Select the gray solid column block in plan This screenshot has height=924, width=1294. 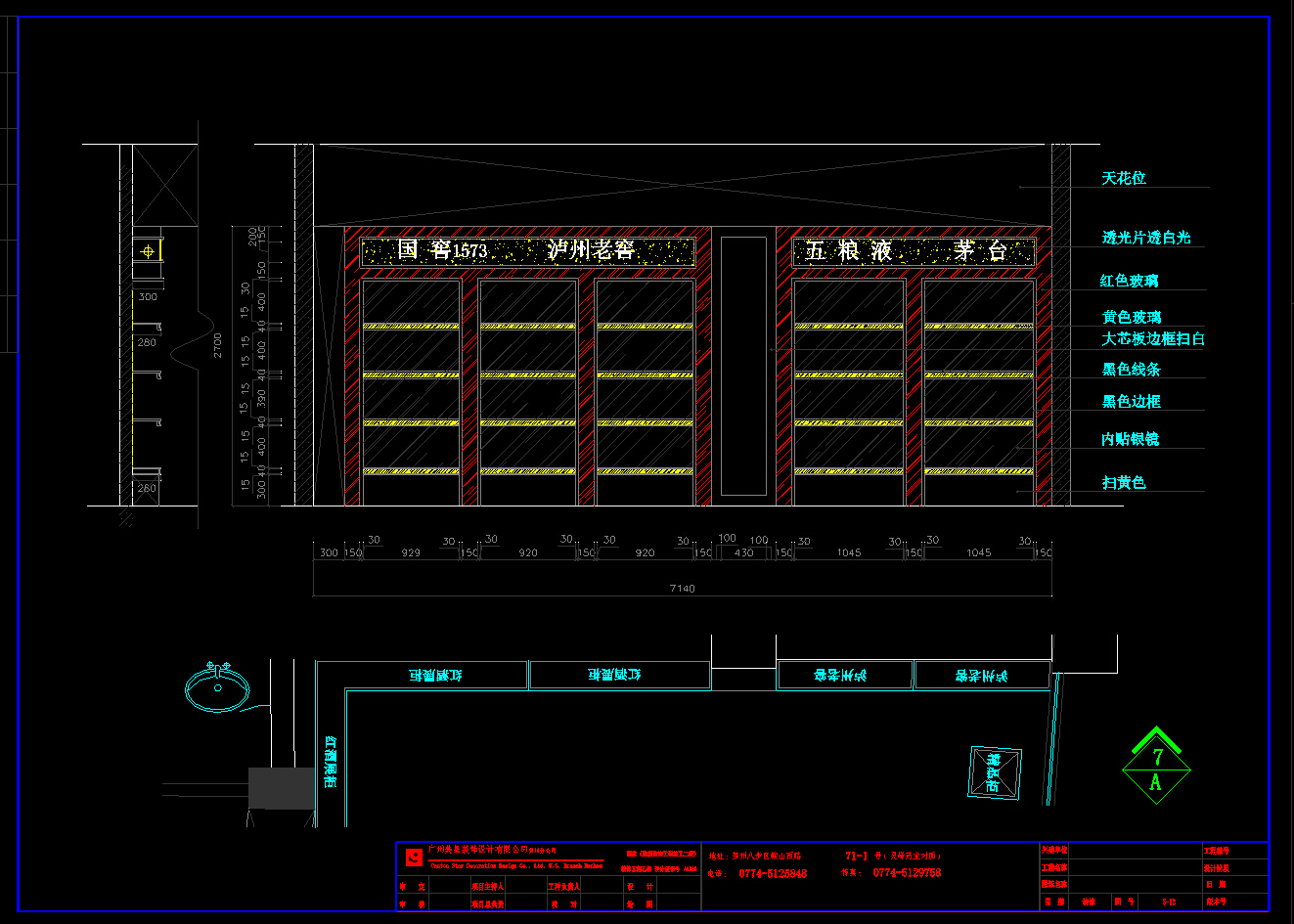(282, 788)
